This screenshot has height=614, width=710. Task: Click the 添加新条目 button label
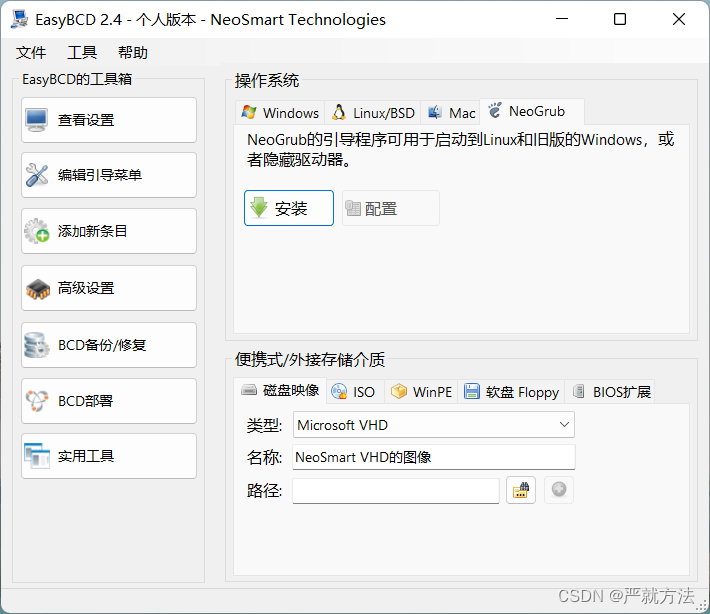(x=92, y=231)
